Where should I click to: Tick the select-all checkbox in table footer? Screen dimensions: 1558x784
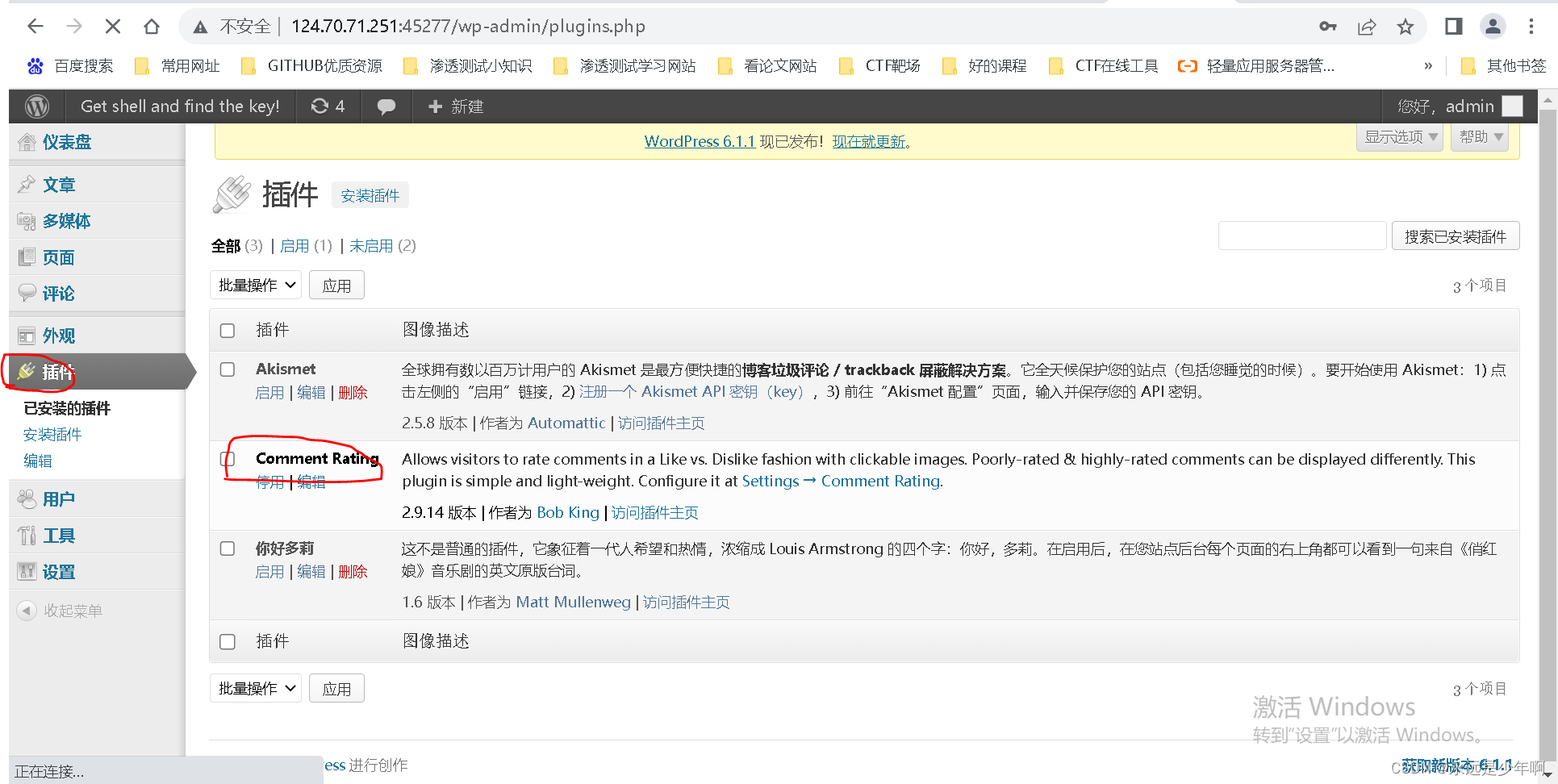[228, 642]
